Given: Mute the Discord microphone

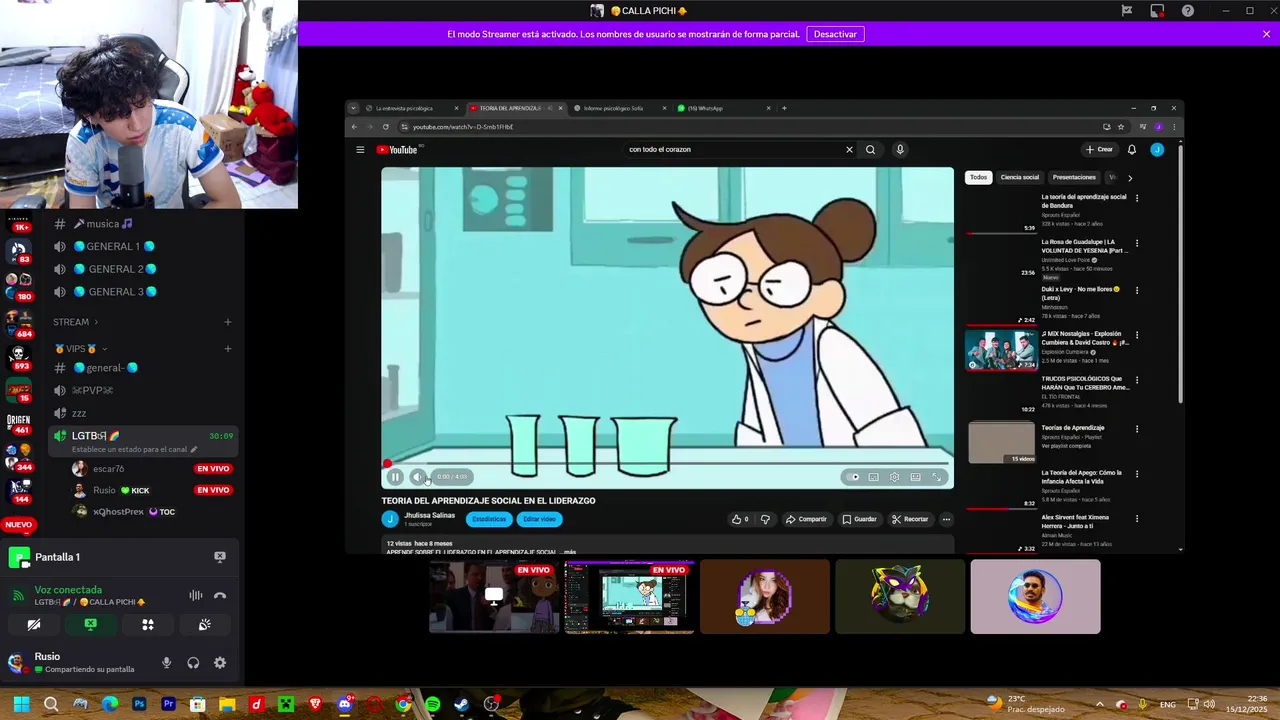Looking at the screenshot, I should point(166,663).
